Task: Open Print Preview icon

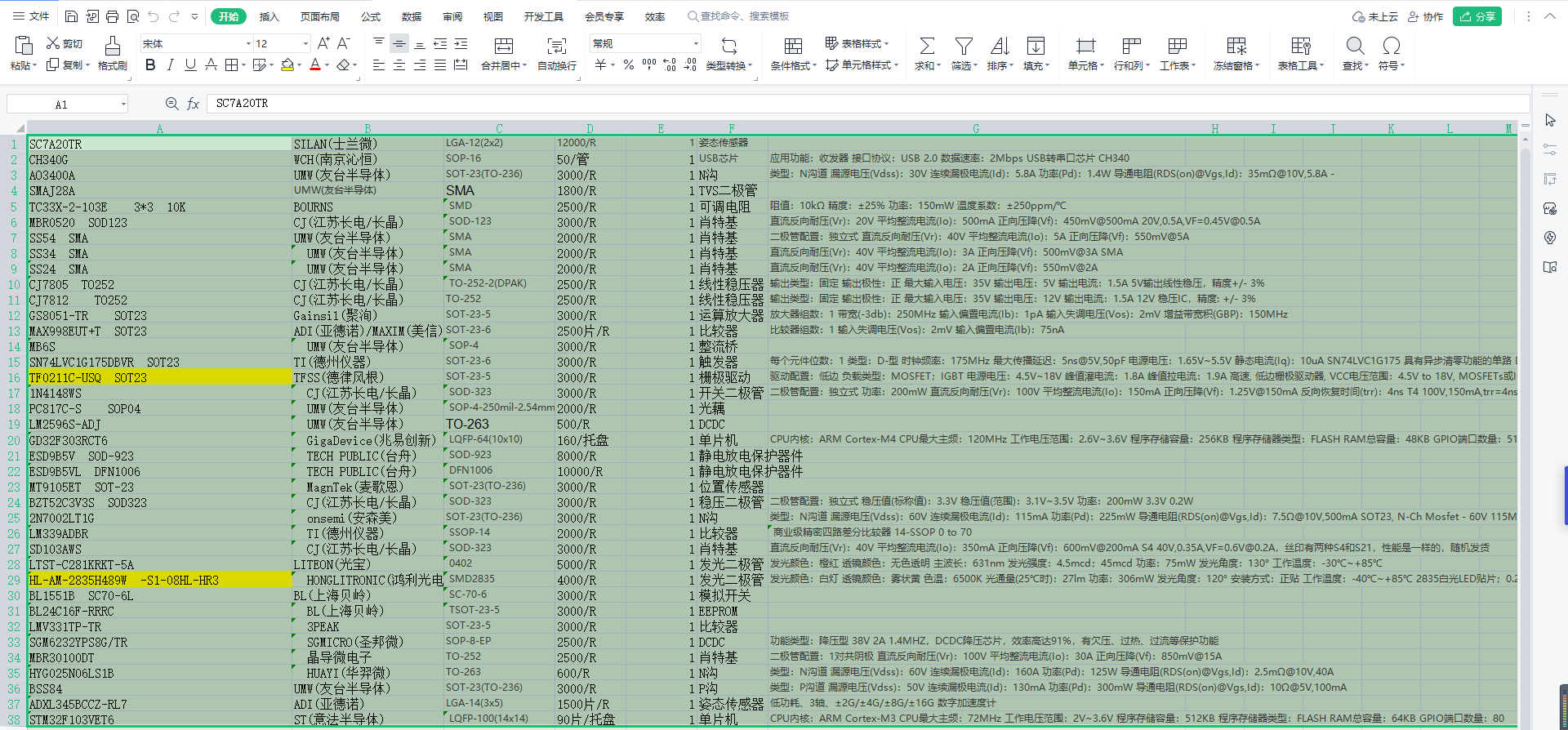Action: pyautogui.click(x=133, y=16)
